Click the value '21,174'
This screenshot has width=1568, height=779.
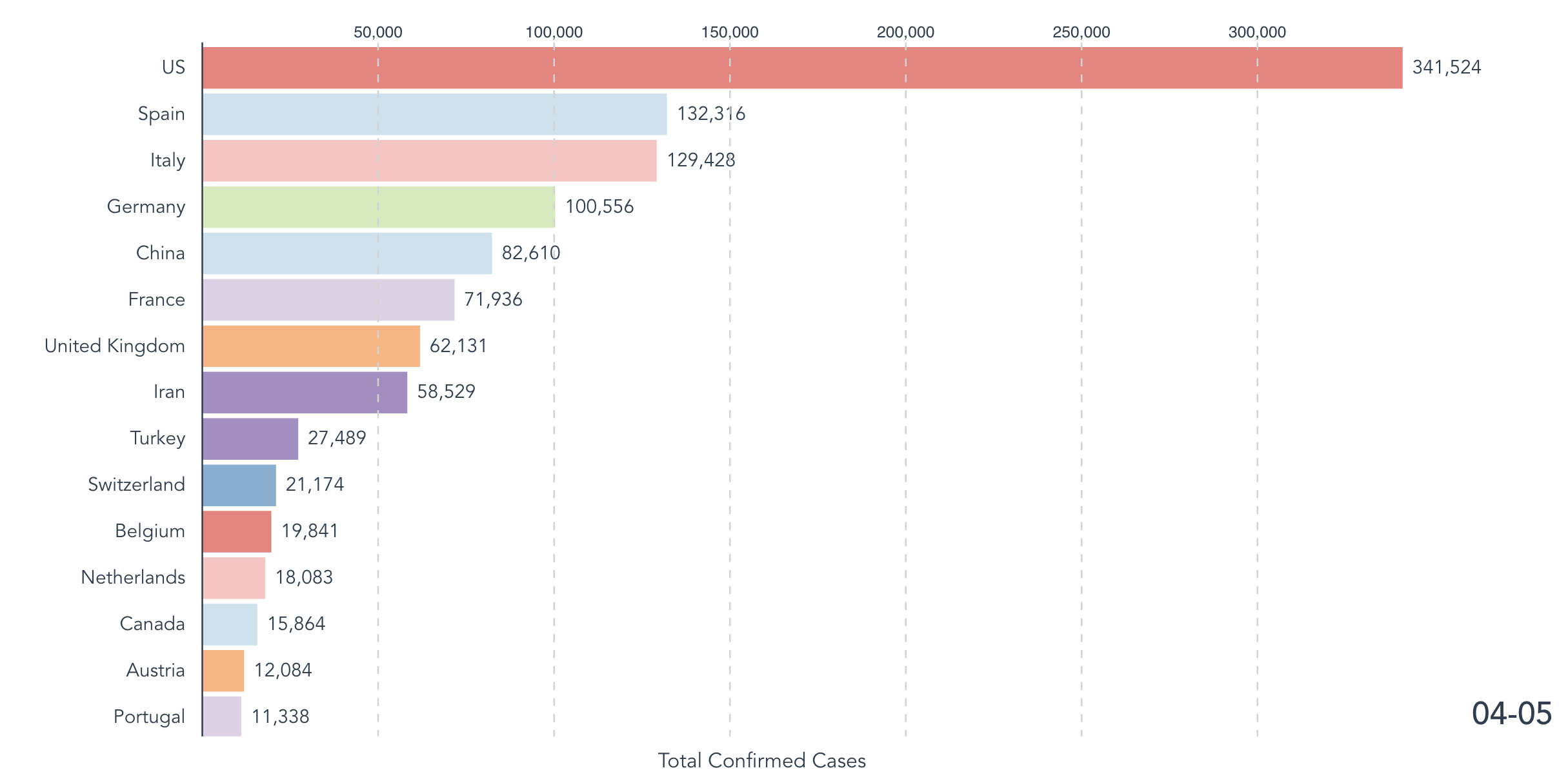[x=315, y=485]
